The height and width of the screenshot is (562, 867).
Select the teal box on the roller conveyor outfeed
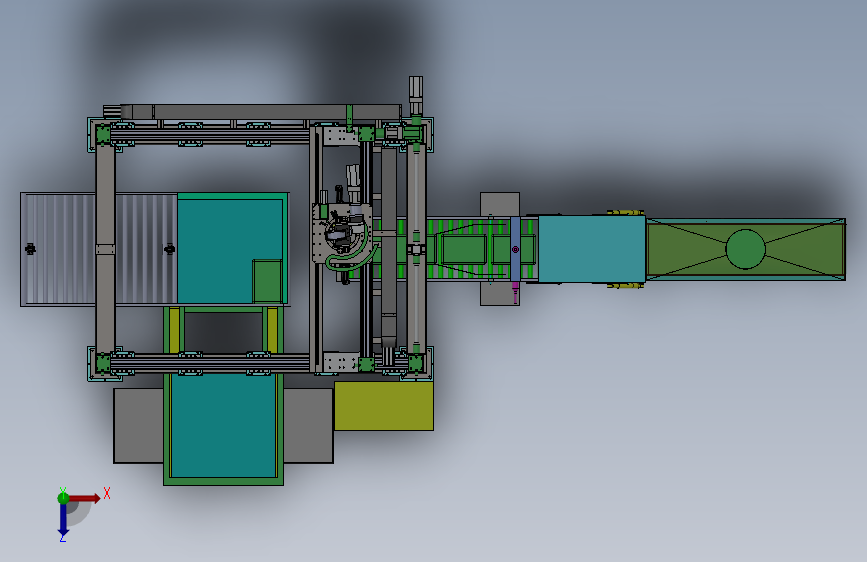(x=592, y=249)
